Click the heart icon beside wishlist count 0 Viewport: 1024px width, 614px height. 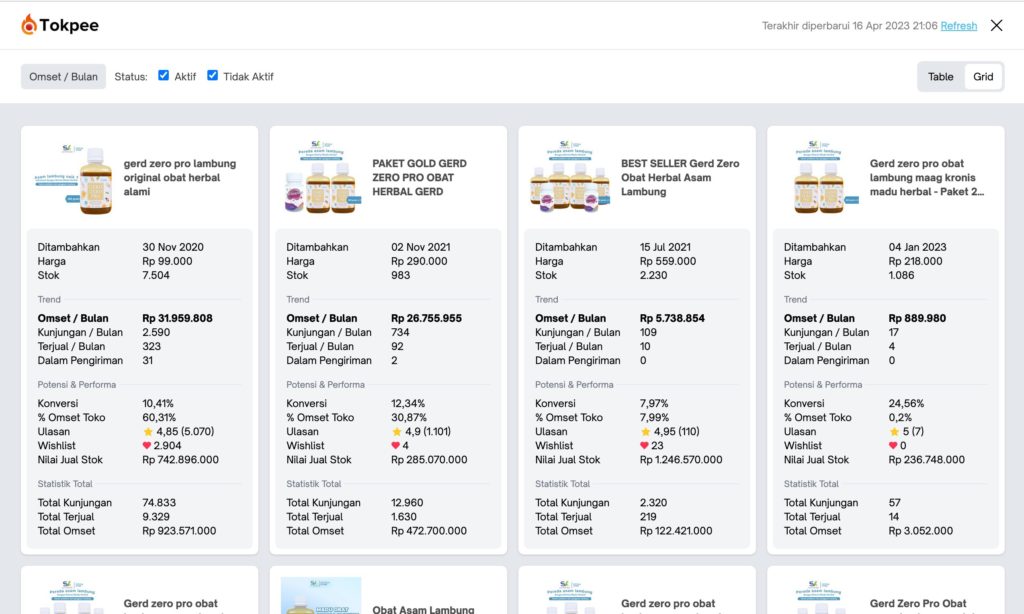894,446
